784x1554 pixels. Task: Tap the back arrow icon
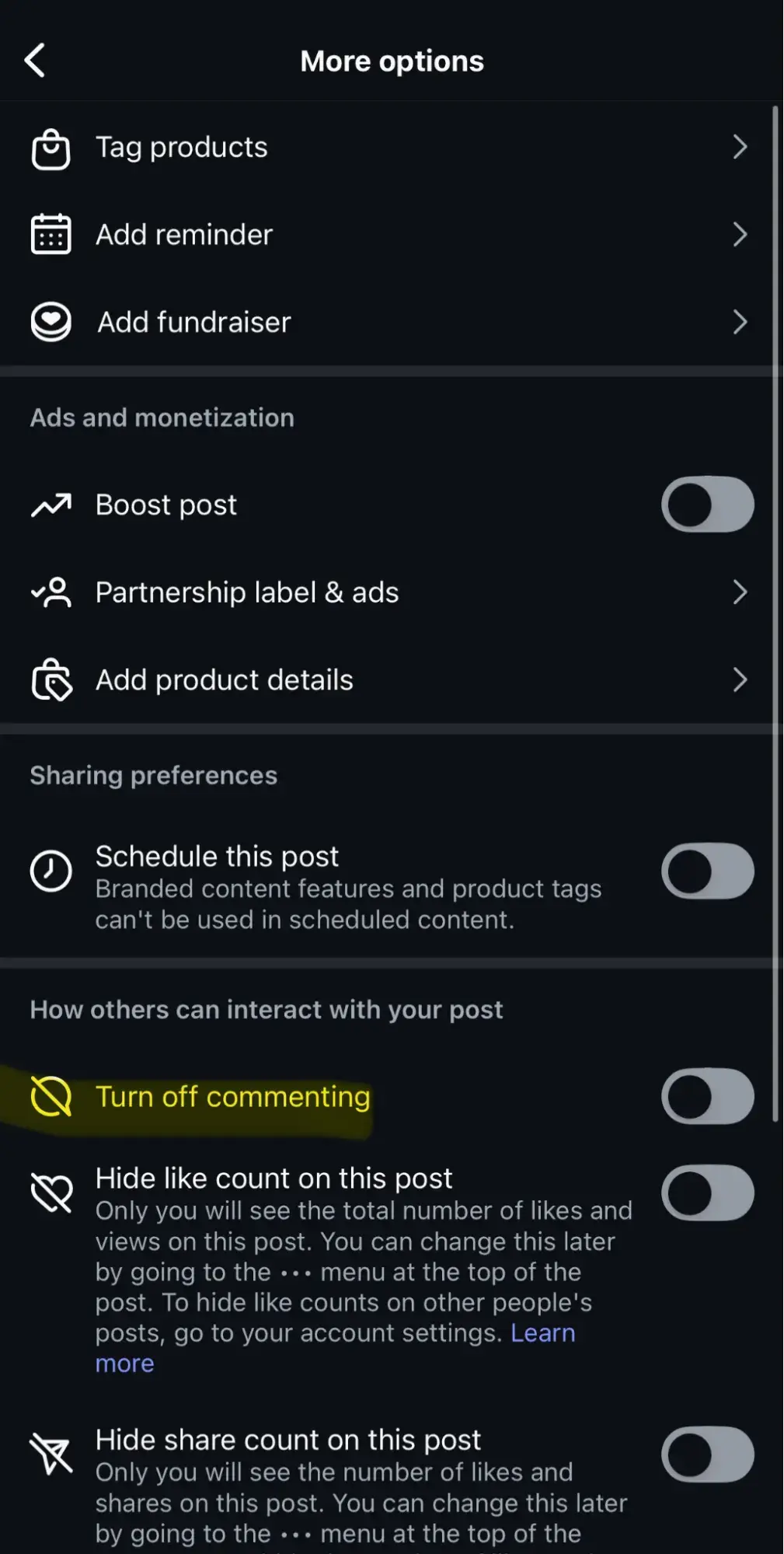tap(35, 61)
